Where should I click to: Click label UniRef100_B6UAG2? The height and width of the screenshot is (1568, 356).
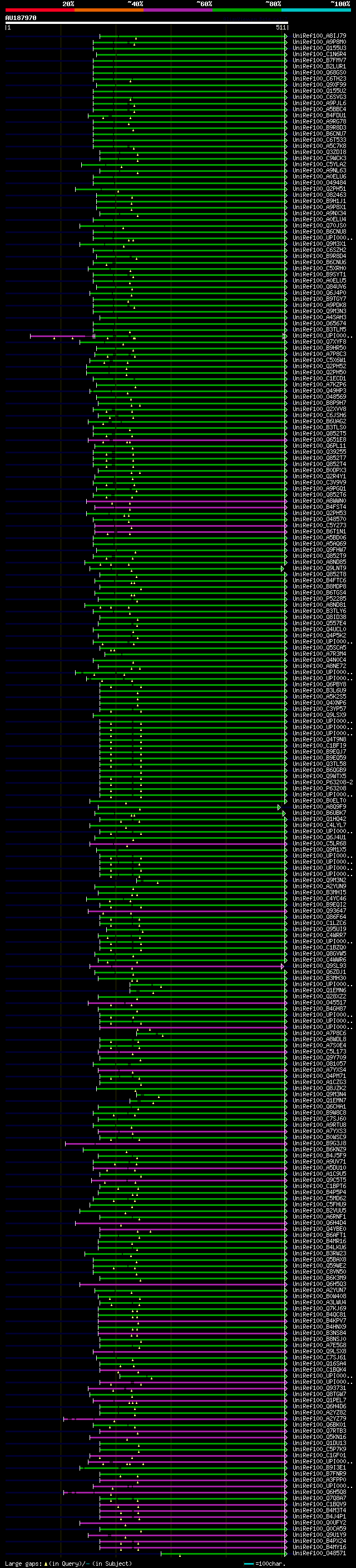click(x=319, y=421)
